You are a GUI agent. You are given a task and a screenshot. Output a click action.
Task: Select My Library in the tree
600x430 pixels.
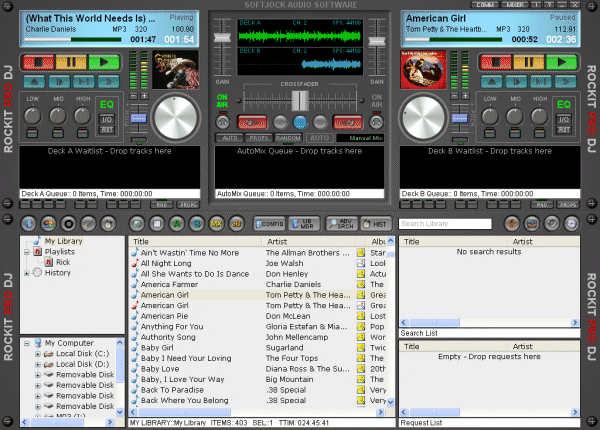coord(64,241)
